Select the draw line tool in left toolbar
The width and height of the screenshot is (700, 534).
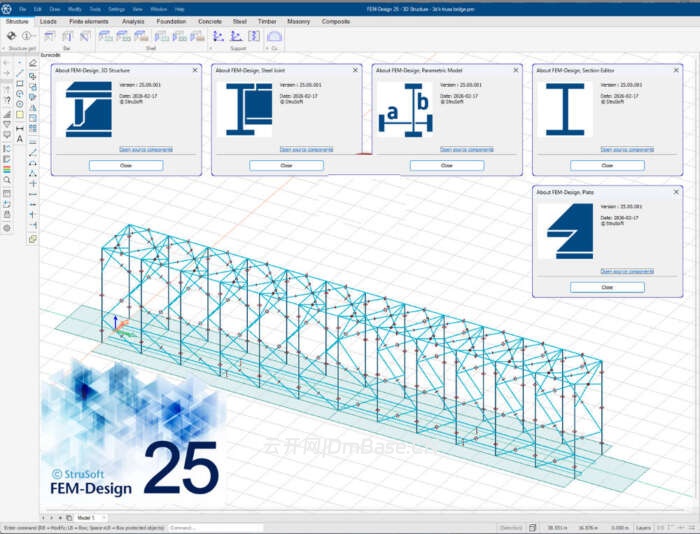pos(20,73)
